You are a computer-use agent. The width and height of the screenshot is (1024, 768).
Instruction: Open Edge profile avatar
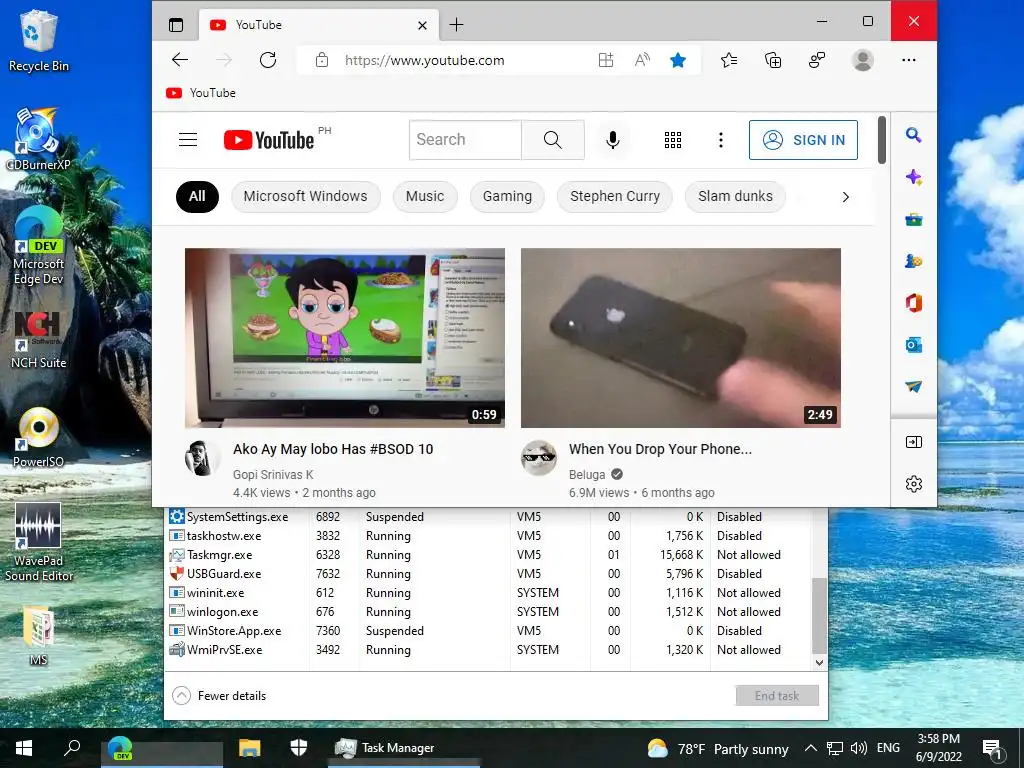tap(863, 60)
